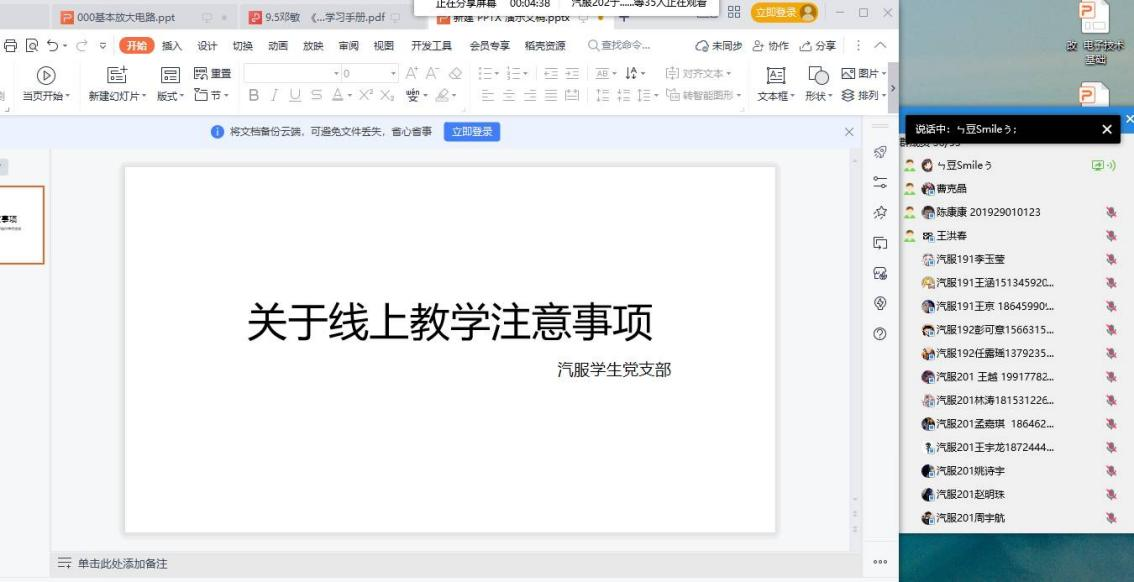Click the rocket icon in right sidebar

pyautogui.click(x=880, y=152)
